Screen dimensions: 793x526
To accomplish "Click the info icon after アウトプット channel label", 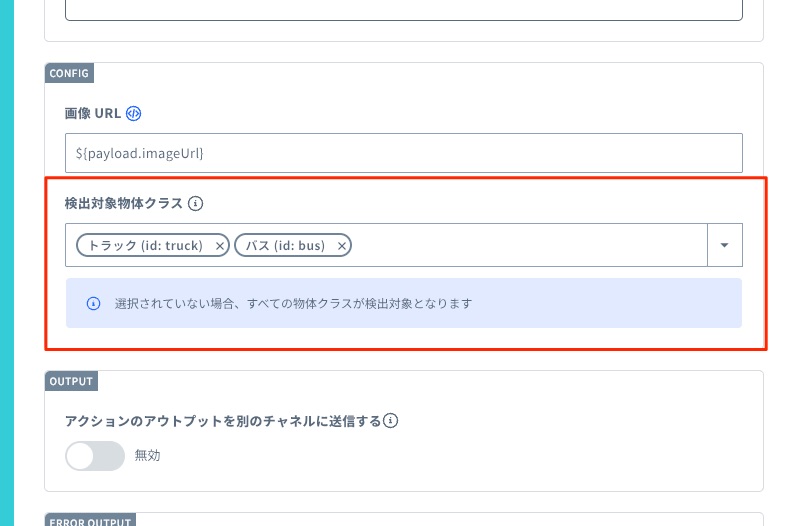I will click(x=391, y=421).
